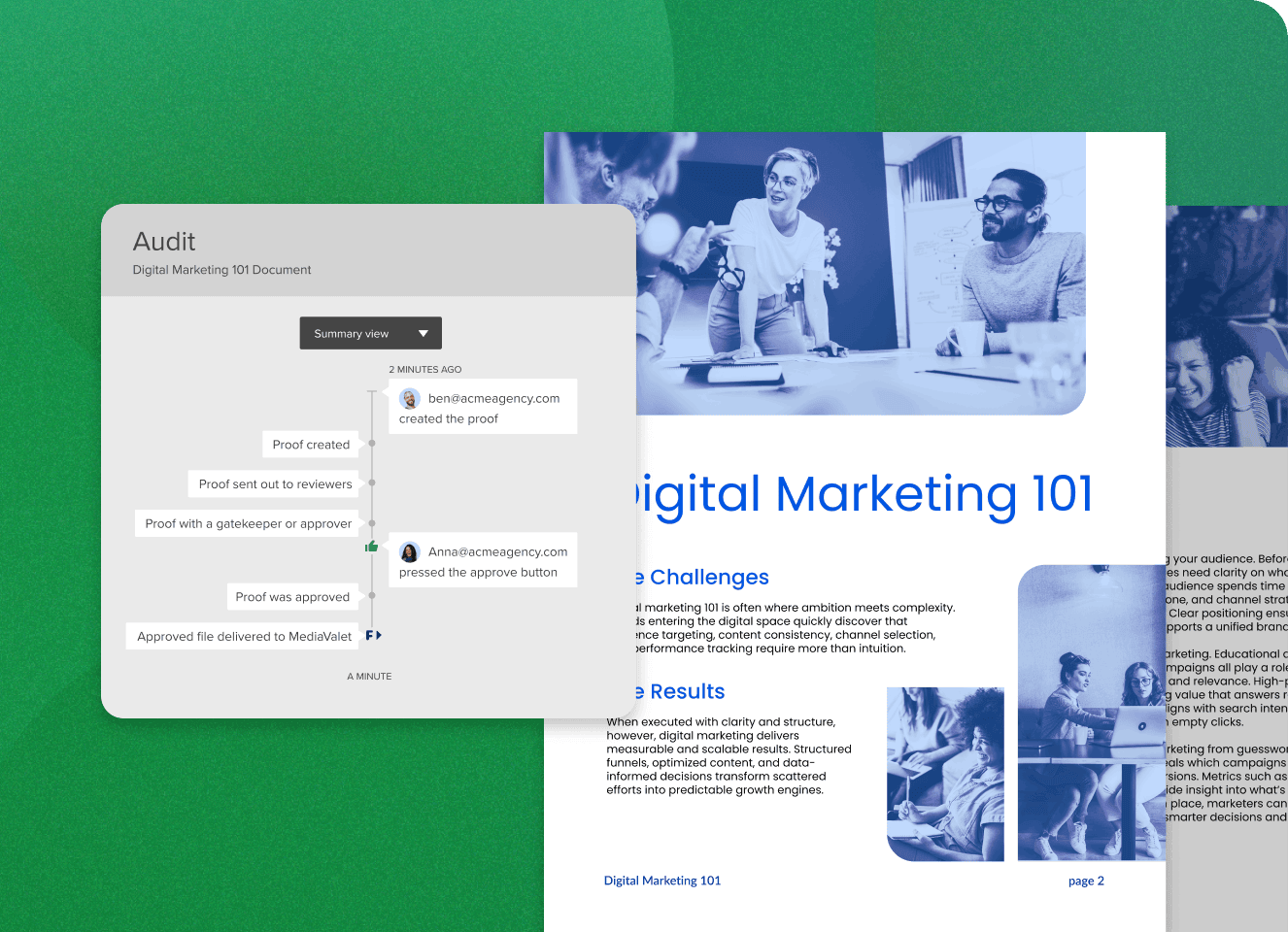Viewport: 1288px width, 932px height.
Task: Click Proof with a gatekeeper or approver label
Action: click(x=248, y=523)
